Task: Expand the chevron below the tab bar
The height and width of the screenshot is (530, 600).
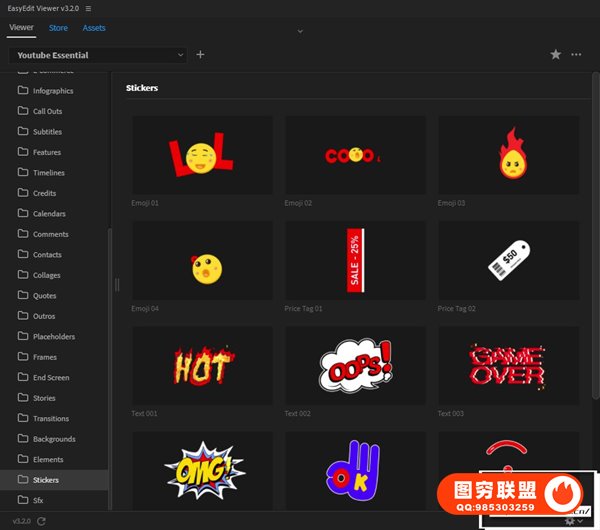Action: pos(299,31)
